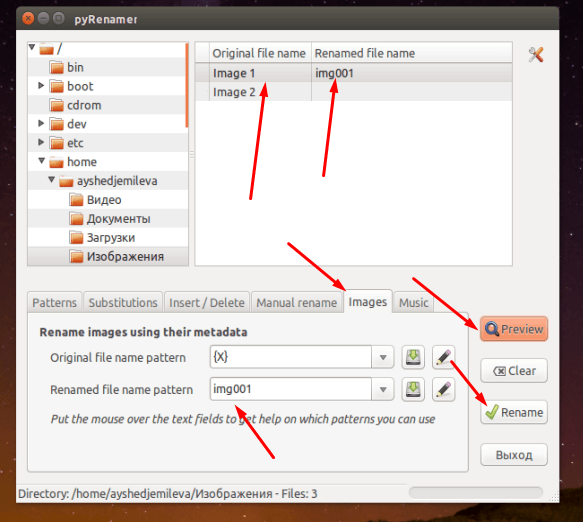583x522 pixels.
Task: Save the renamed file name pattern
Action: (413, 389)
